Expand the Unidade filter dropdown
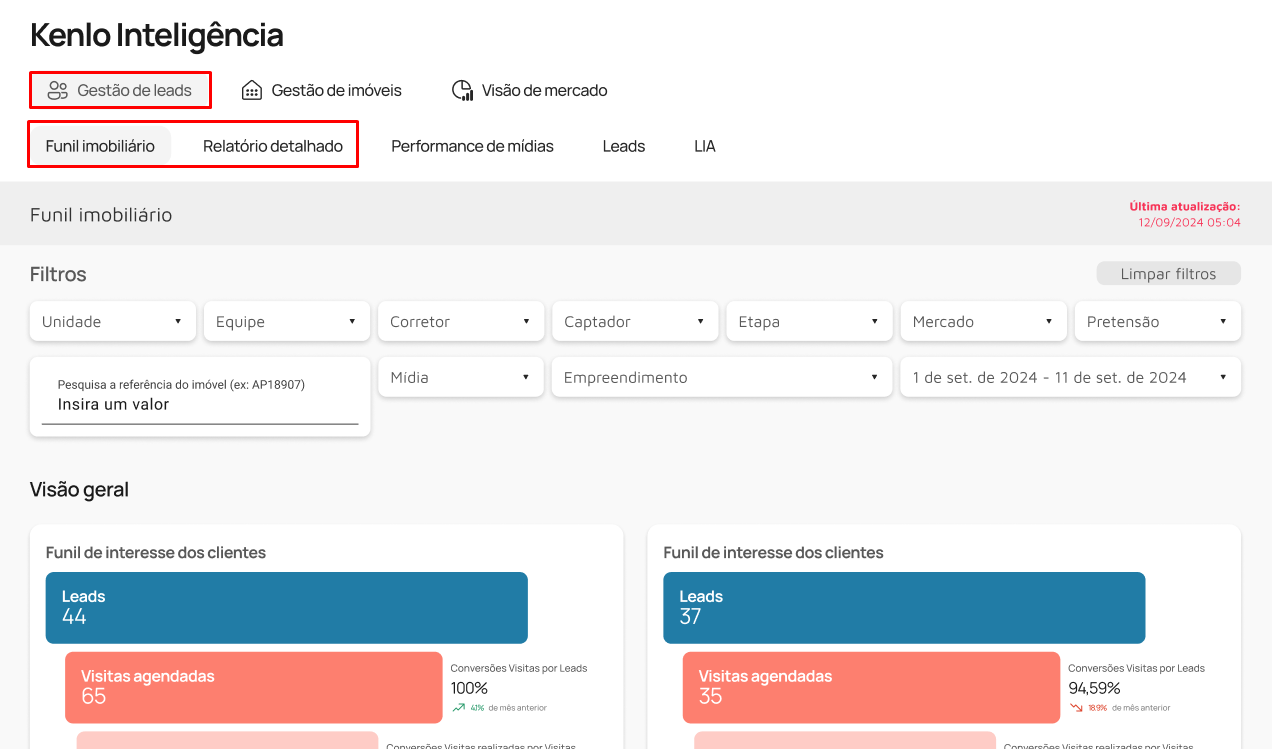This screenshot has width=1272, height=749. coord(113,321)
